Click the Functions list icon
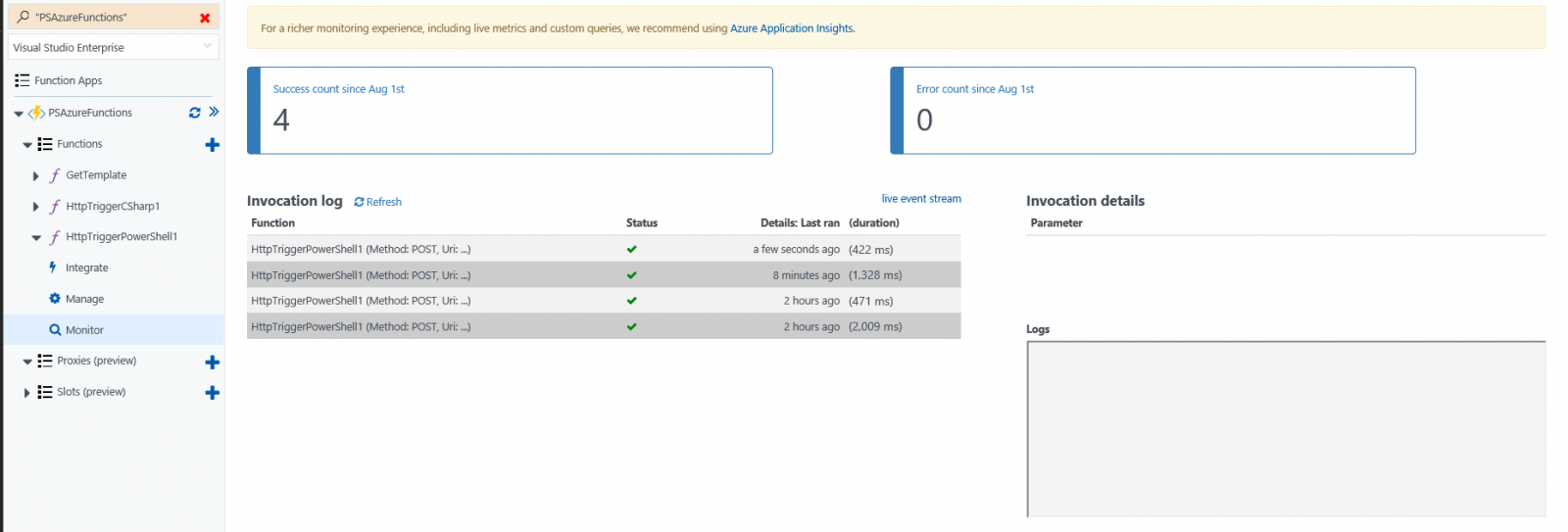 pyautogui.click(x=45, y=144)
